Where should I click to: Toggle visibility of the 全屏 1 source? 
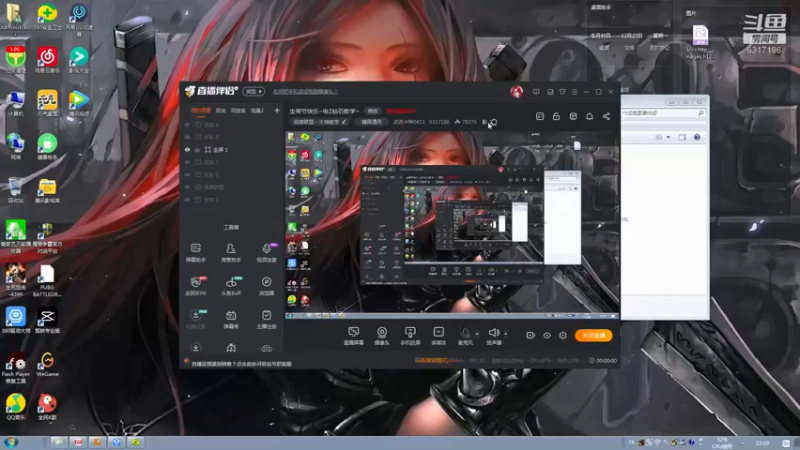[x=187, y=149]
